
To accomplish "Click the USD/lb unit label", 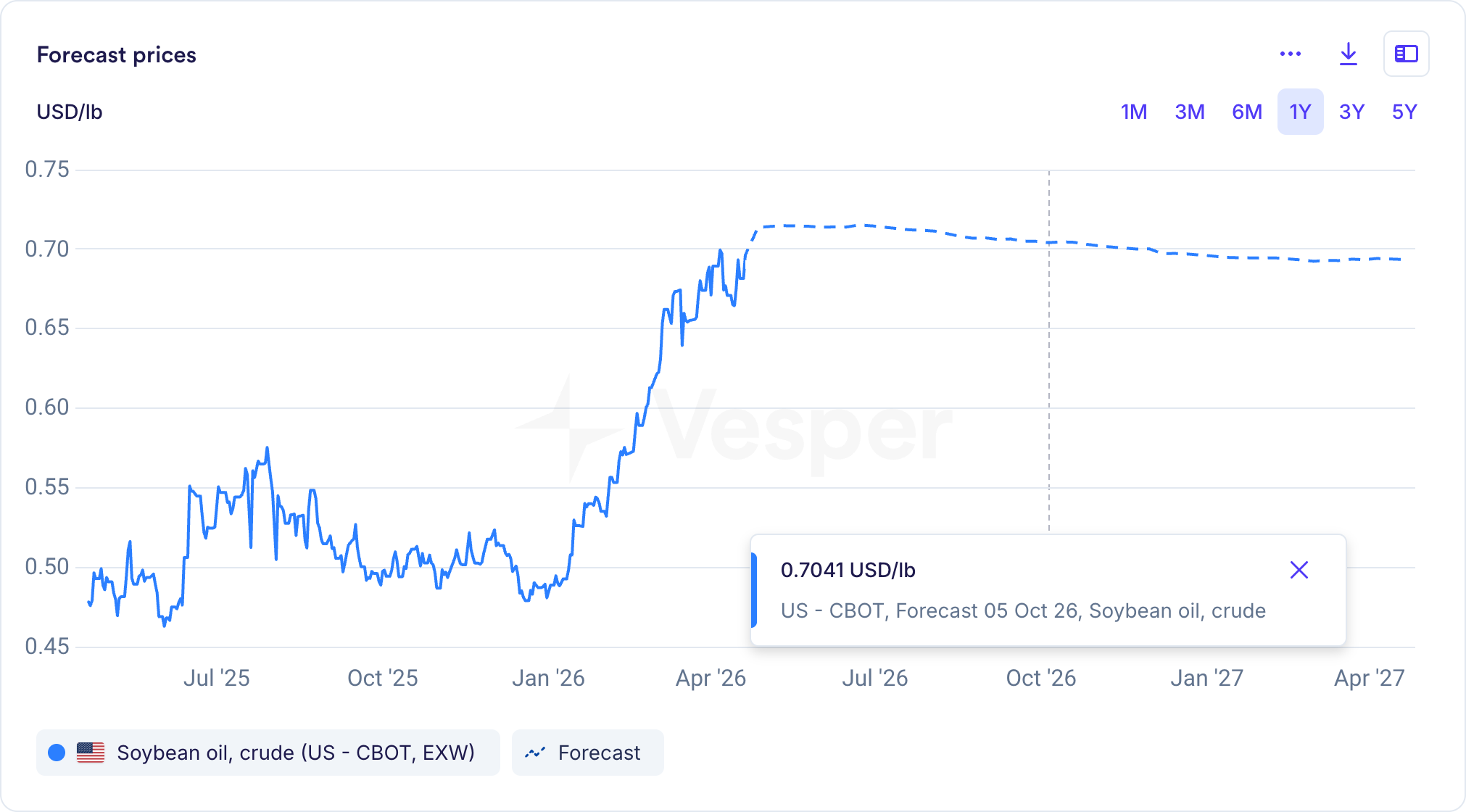I will 70,112.
